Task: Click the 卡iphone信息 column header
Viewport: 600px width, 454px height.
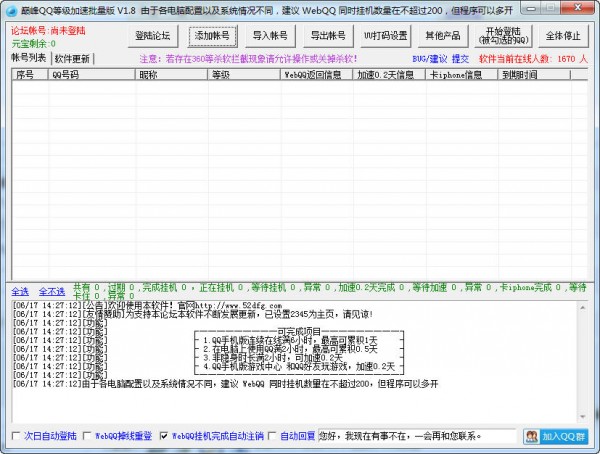Action: [x=461, y=75]
